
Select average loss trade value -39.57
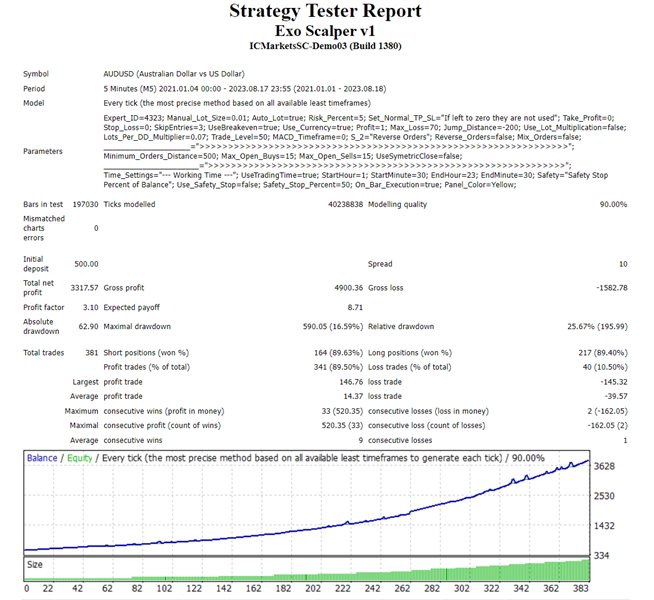(x=616, y=396)
